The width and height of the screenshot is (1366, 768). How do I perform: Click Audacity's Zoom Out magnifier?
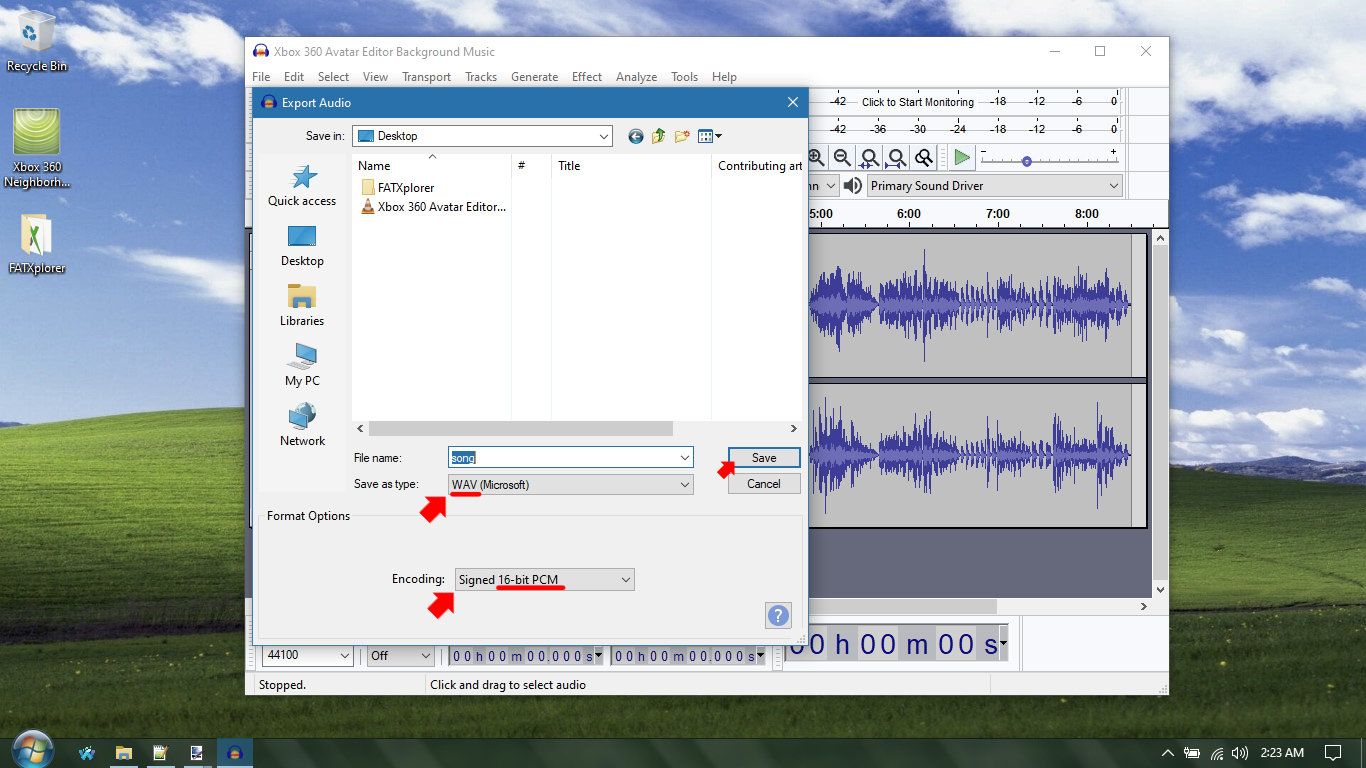click(842, 158)
